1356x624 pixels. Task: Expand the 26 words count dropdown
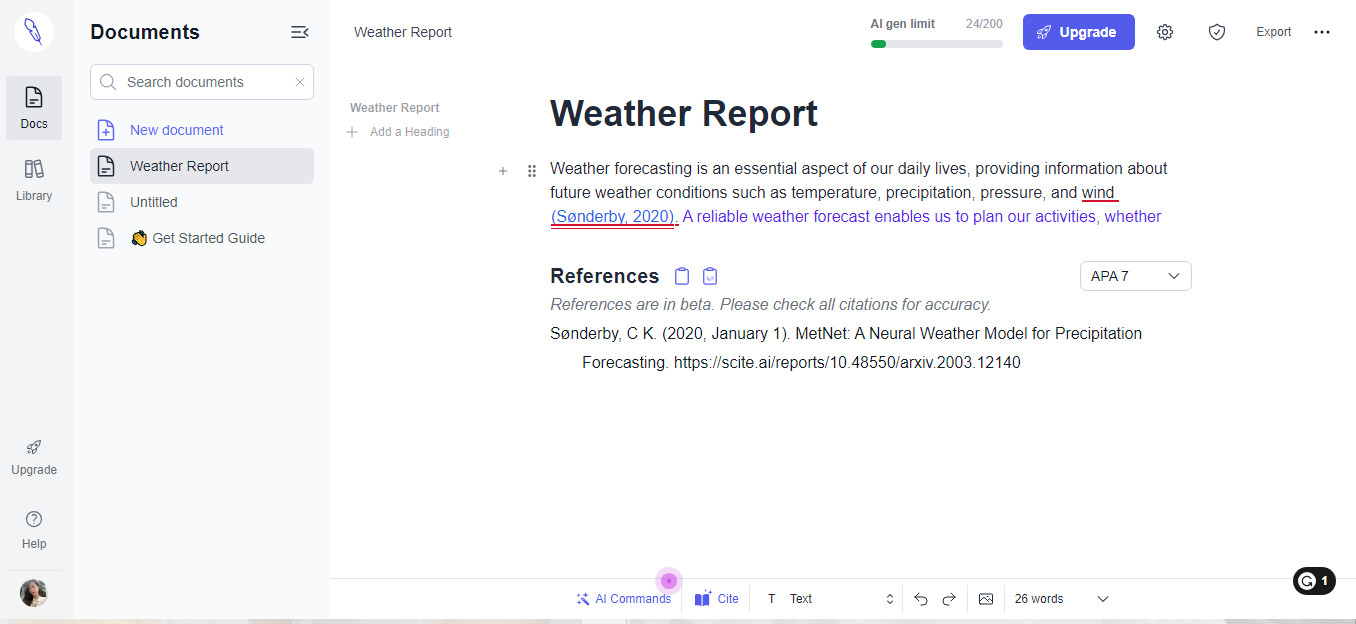point(1061,599)
